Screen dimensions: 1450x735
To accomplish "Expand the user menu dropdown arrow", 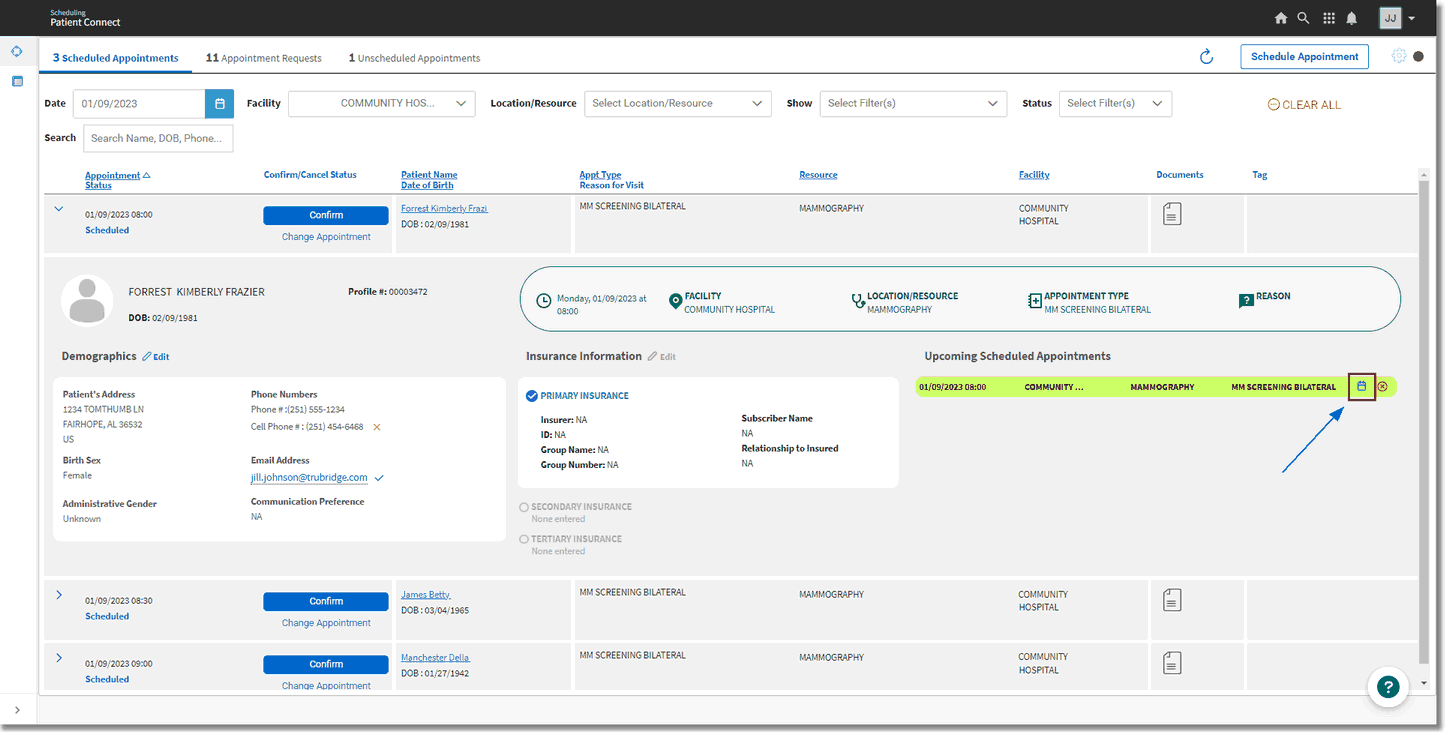I will point(1411,19).
